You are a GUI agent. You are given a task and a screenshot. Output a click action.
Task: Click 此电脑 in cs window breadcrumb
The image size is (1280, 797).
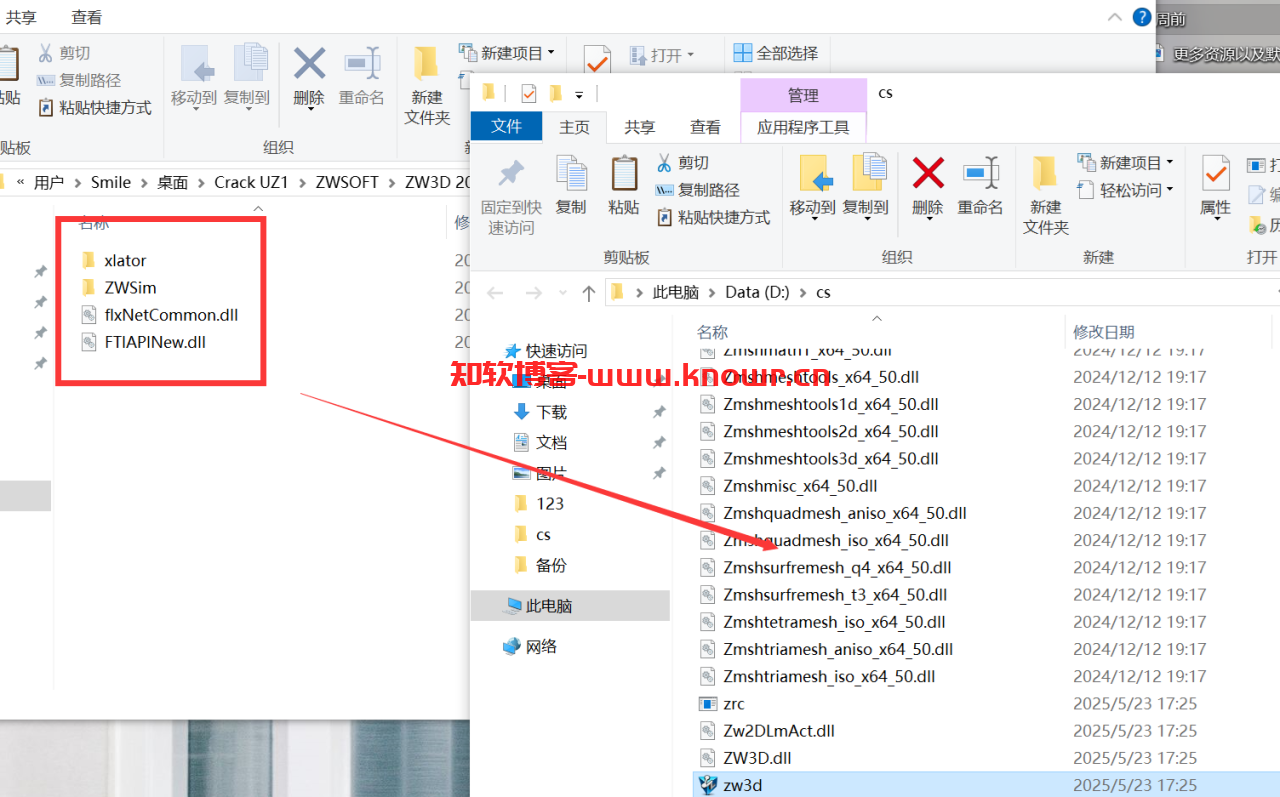point(676,292)
